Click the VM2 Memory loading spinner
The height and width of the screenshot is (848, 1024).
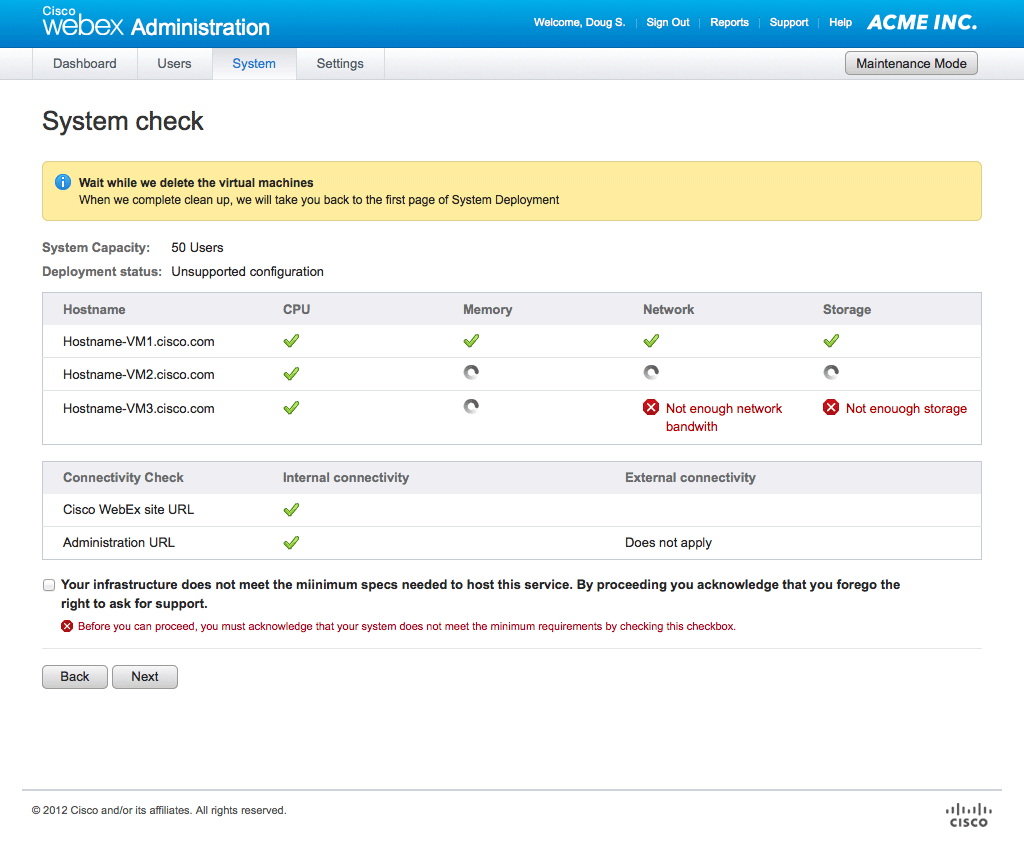tap(471, 373)
